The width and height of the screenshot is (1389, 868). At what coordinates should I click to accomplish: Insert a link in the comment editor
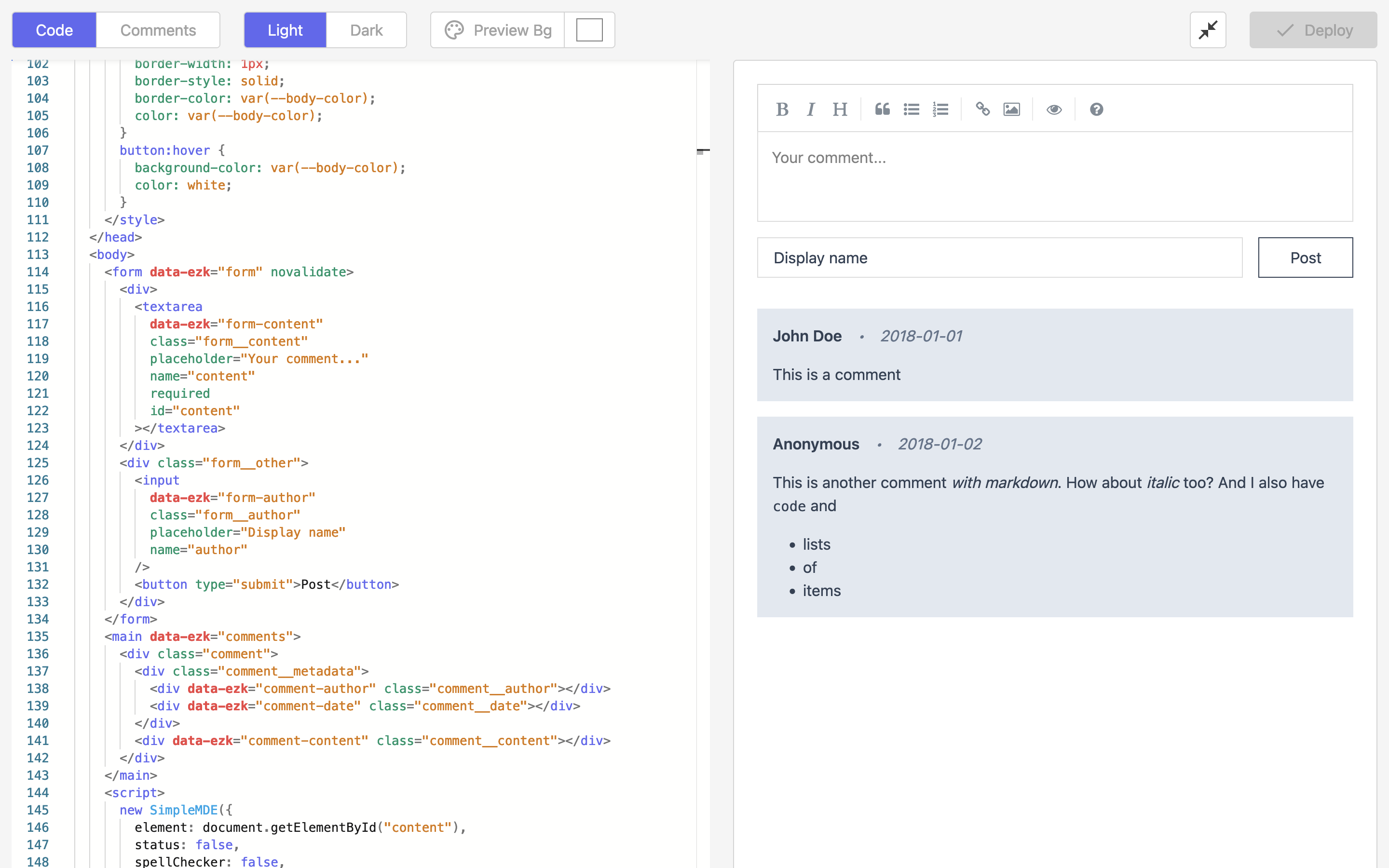(x=982, y=108)
